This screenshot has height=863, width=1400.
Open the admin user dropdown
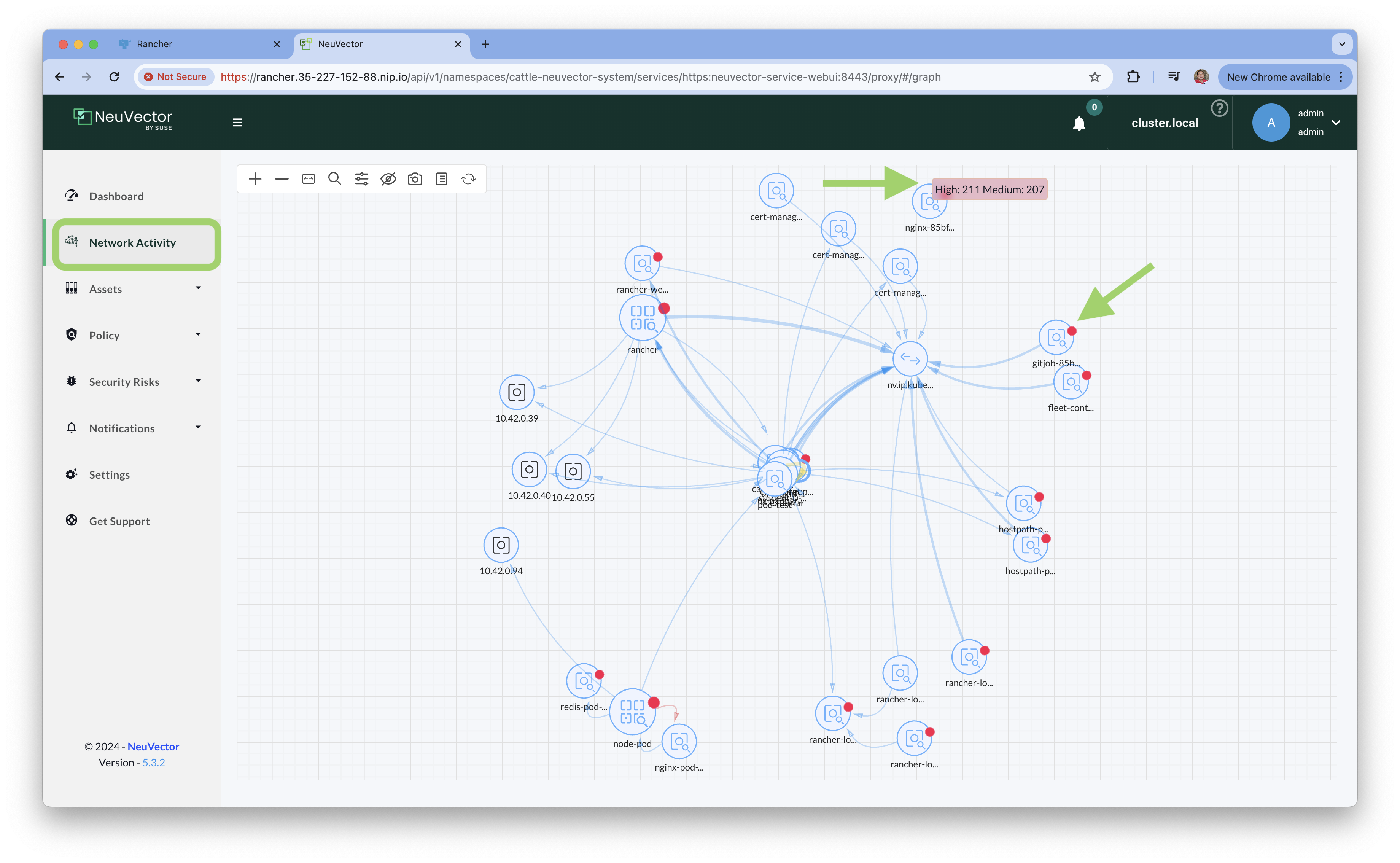1336,123
